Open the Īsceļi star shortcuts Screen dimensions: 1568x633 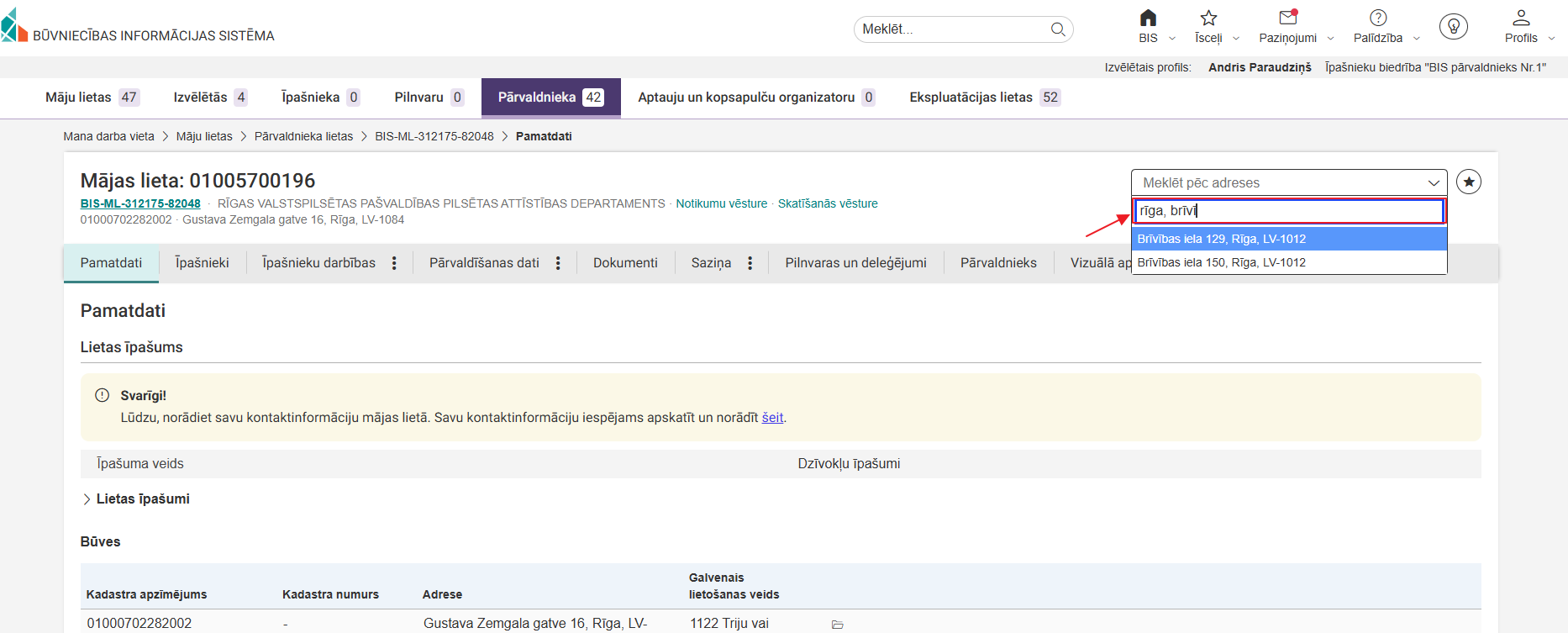pos(1208,18)
